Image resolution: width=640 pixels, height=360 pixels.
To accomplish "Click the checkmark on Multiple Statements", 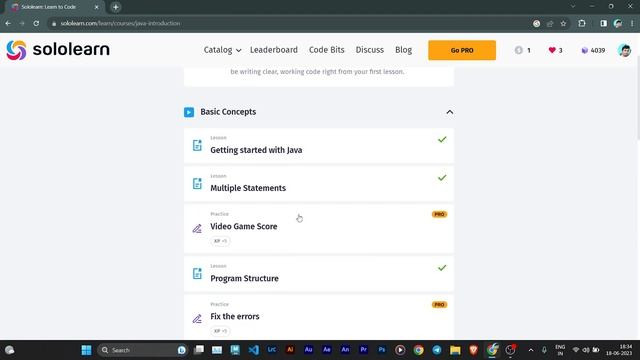I will [442, 178].
